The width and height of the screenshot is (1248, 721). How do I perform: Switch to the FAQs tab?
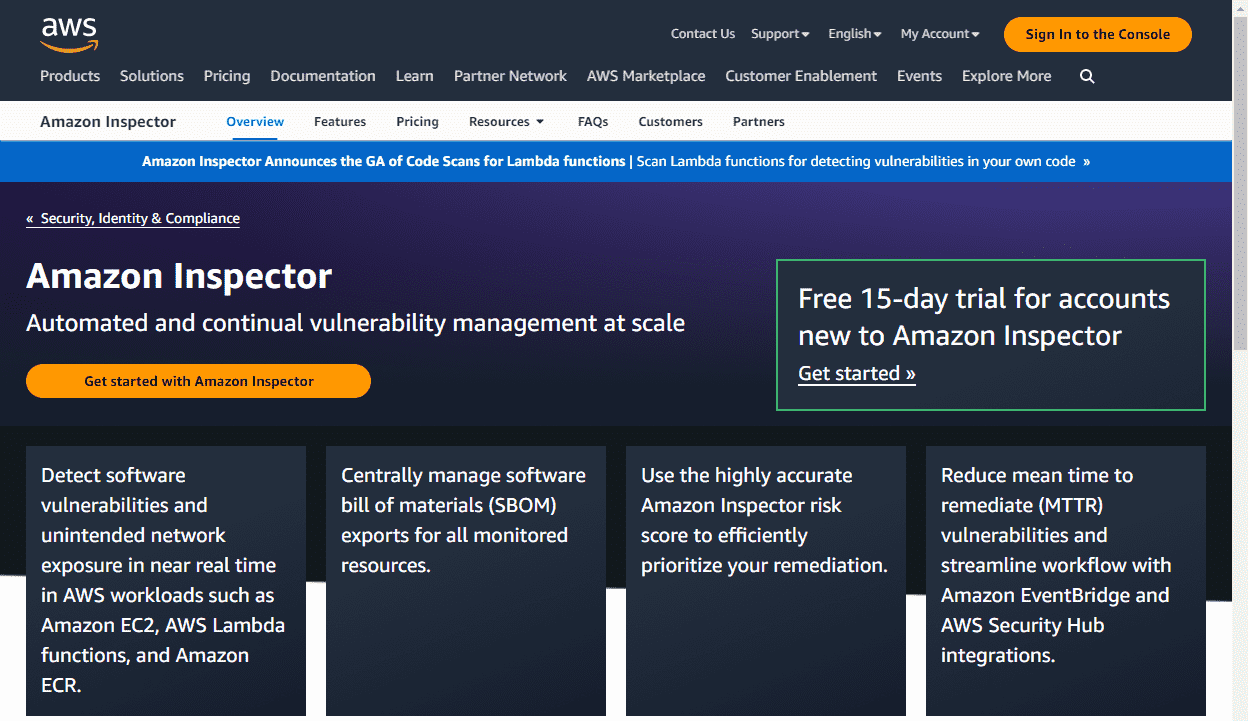tap(593, 121)
